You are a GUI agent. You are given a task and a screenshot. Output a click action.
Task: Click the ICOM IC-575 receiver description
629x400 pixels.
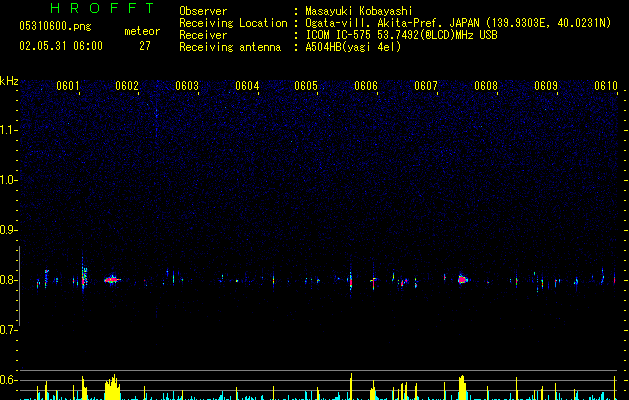click(401, 35)
